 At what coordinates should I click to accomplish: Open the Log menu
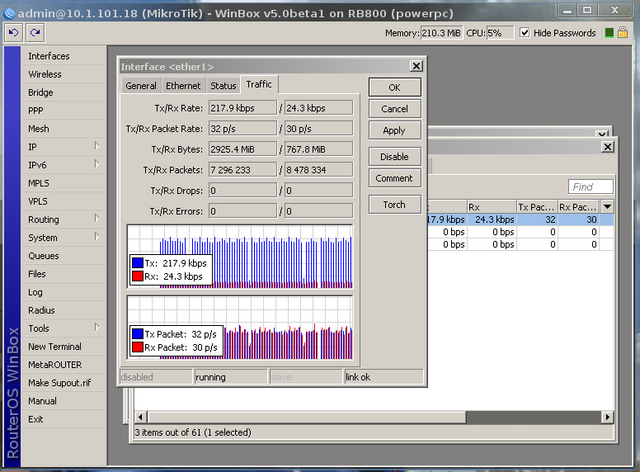63,292
